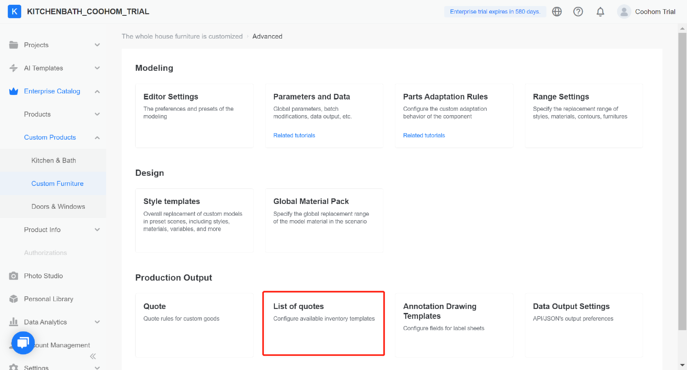Collapse the Enterprise Catalog chevron
This screenshot has height=370, width=687.
(97, 91)
